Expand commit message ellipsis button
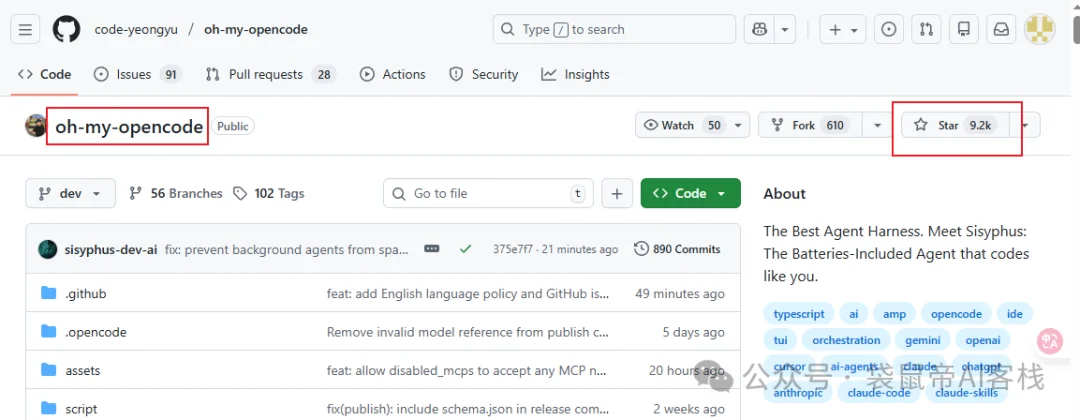Viewport: 1080px width, 420px height. [x=432, y=249]
